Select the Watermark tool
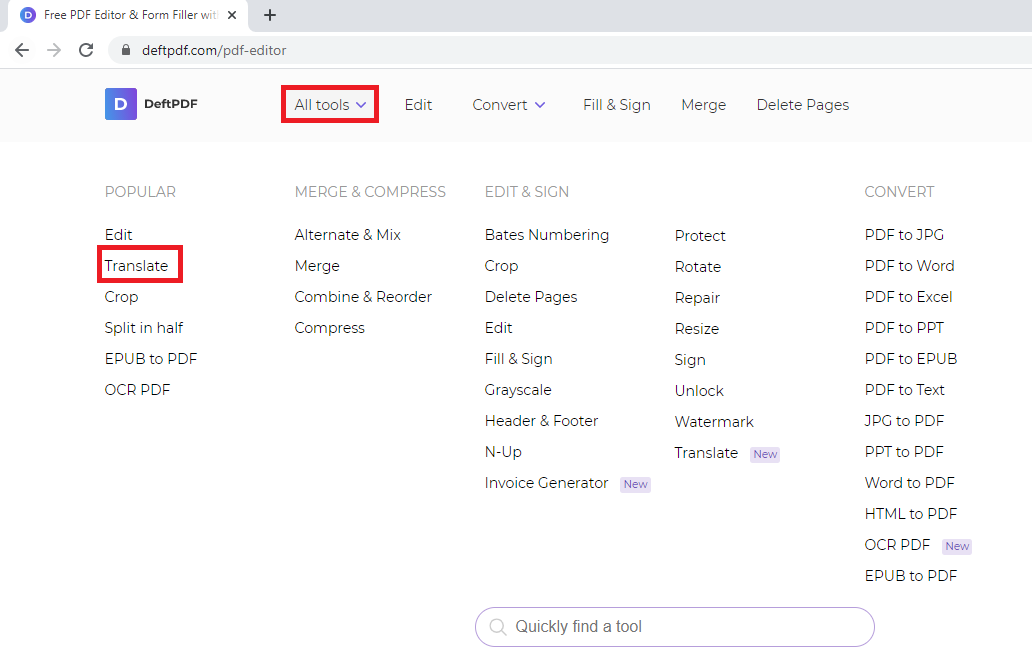This screenshot has height=672, width=1032. point(714,422)
